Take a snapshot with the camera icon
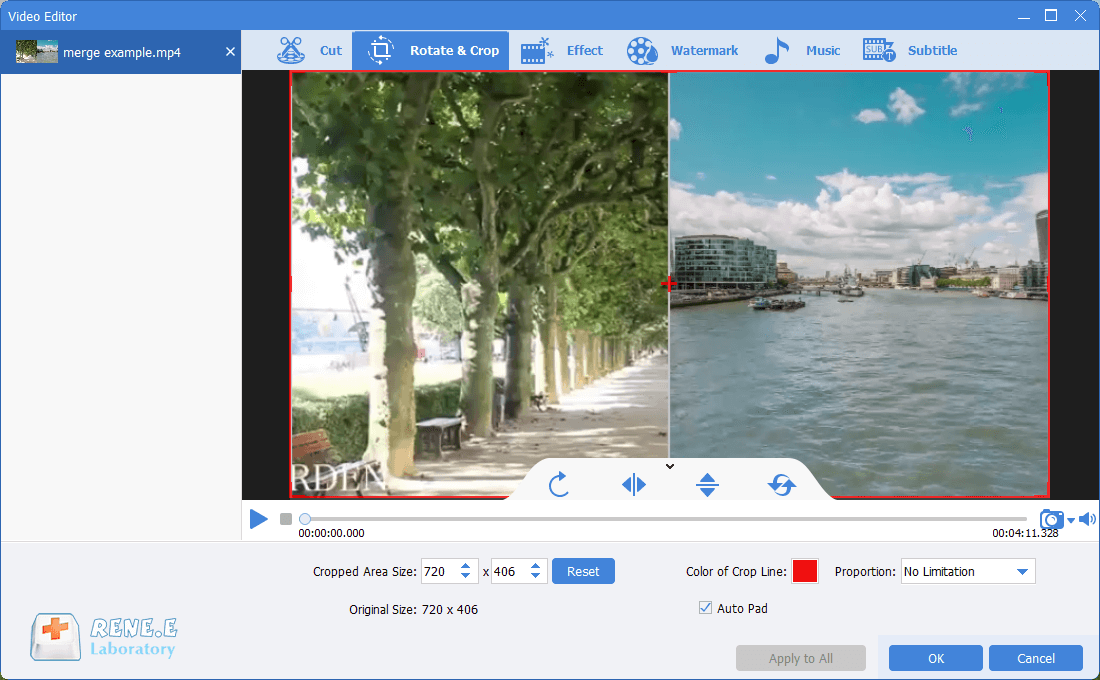Image resolution: width=1100 pixels, height=680 pixels. pos(1051,519)
